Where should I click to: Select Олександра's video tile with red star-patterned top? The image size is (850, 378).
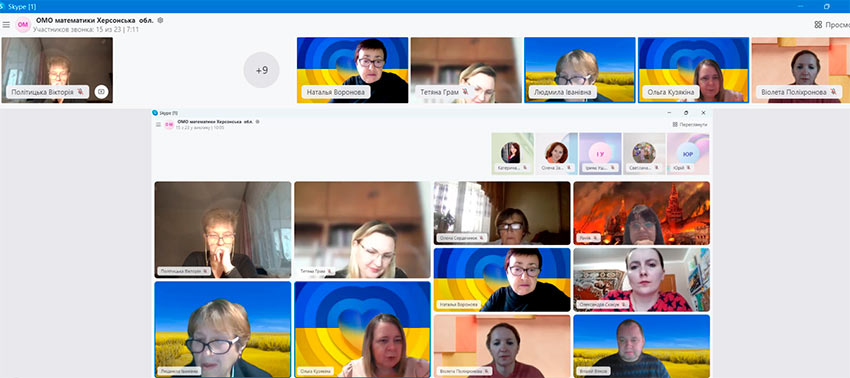tap(642, 280)
